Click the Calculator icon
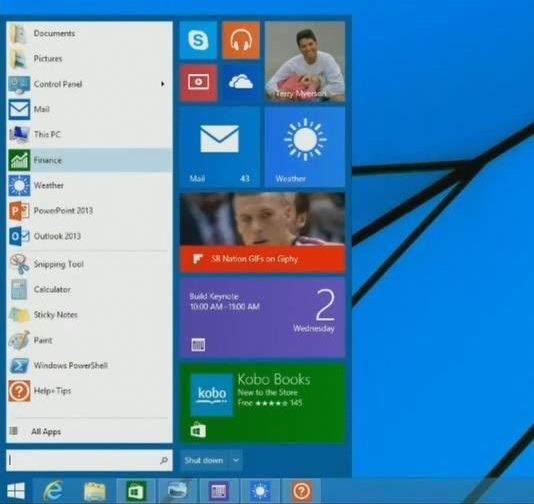 (19, 289)
